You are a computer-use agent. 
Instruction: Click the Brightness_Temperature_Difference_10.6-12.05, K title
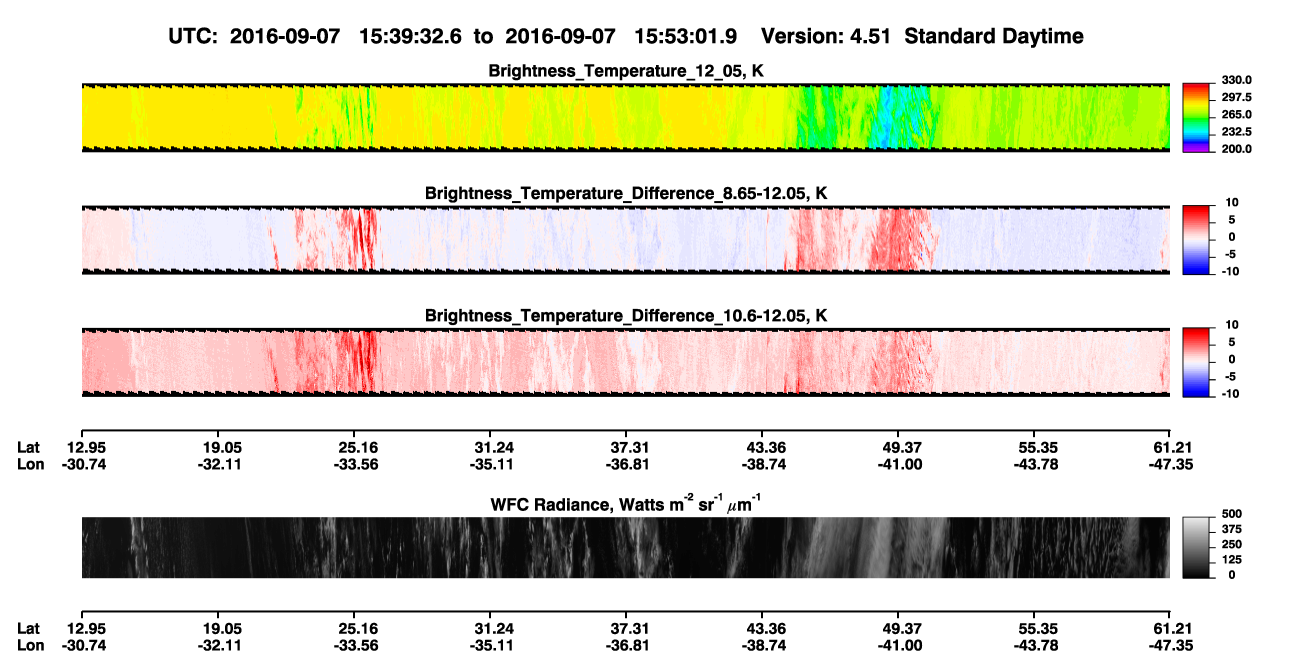[626, 316]
